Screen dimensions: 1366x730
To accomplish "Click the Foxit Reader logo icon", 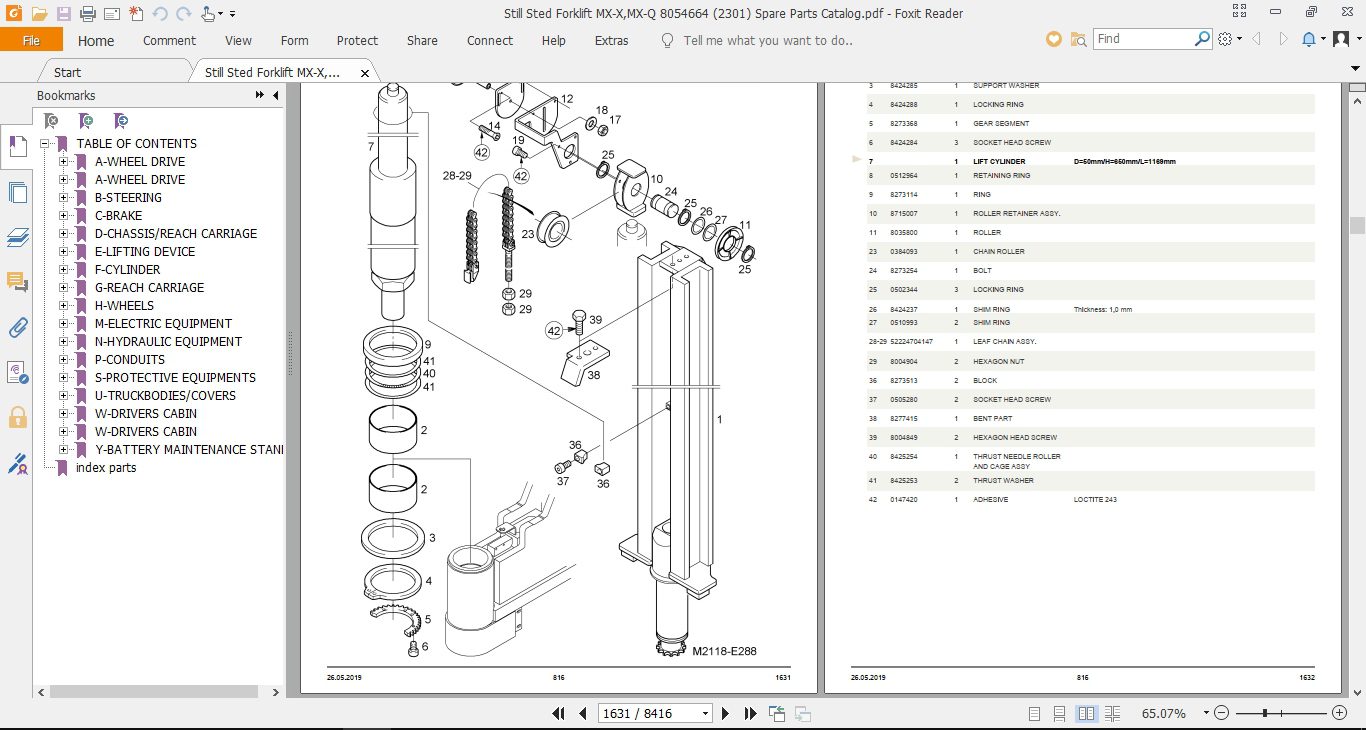I will pyautogui.click(x=13, y=14).
